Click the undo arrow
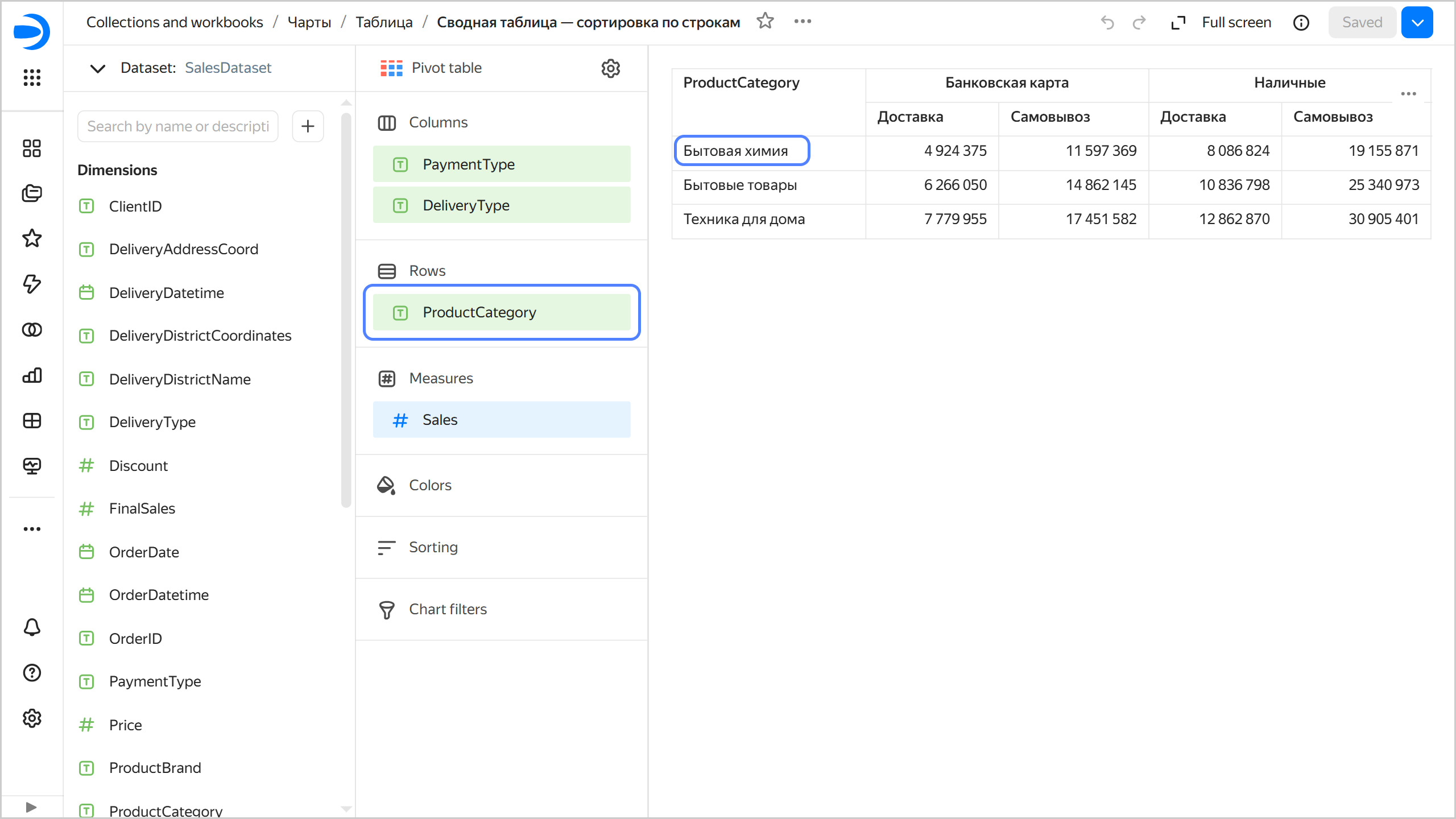 click(1107, 22)
